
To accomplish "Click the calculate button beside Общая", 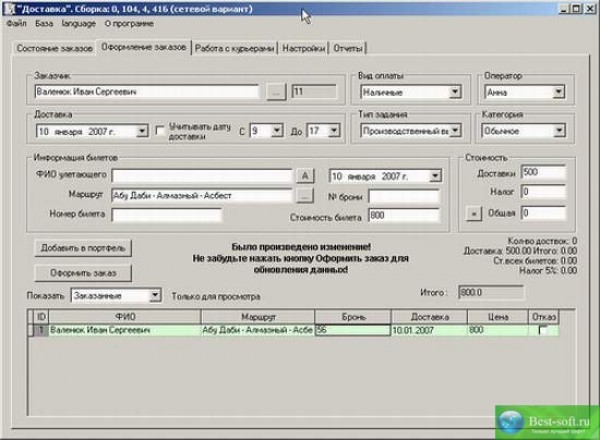I will pyautogui.click(x=474, y=213).
